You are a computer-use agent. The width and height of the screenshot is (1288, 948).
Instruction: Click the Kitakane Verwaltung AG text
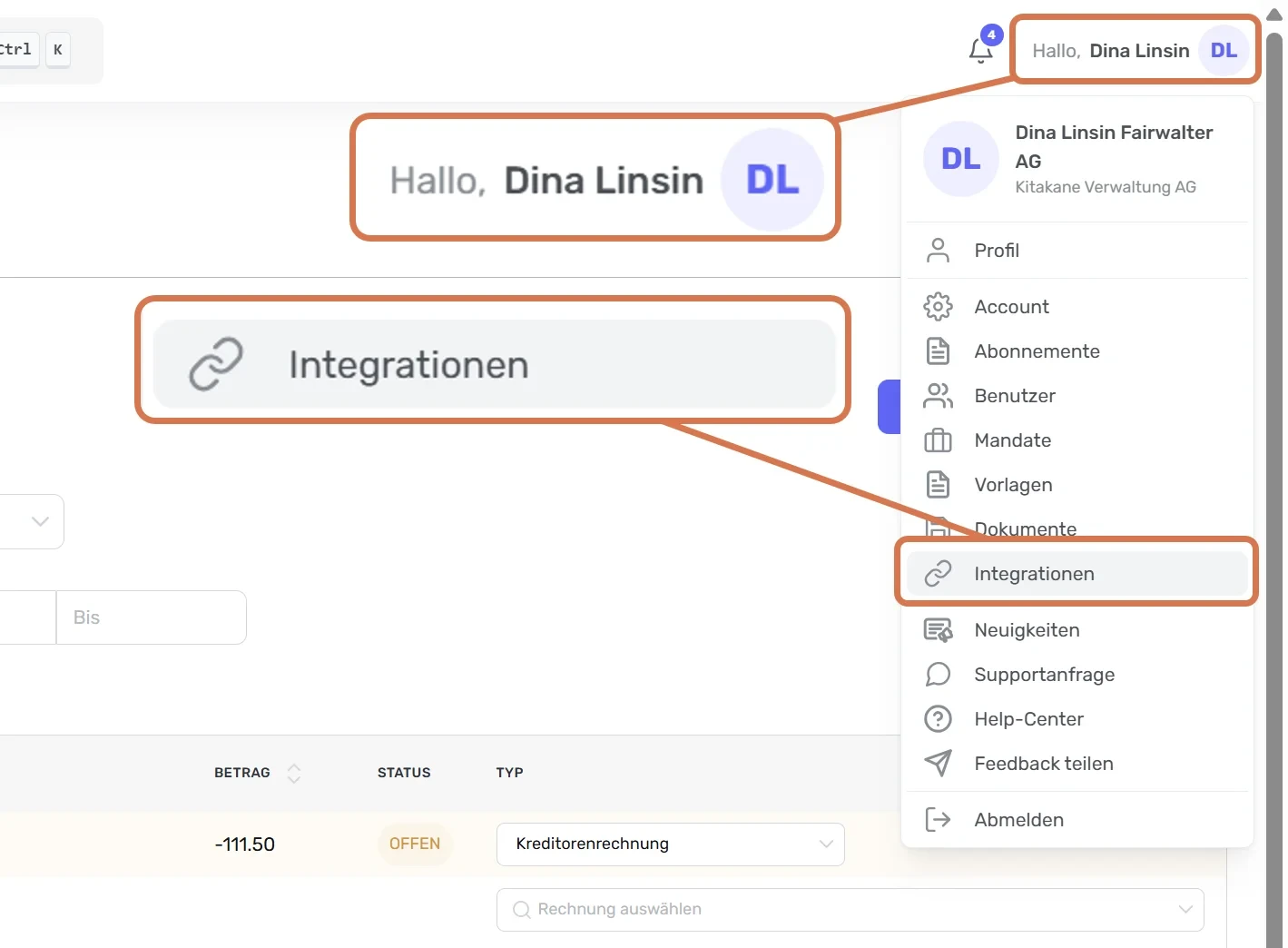(1106, 187)
